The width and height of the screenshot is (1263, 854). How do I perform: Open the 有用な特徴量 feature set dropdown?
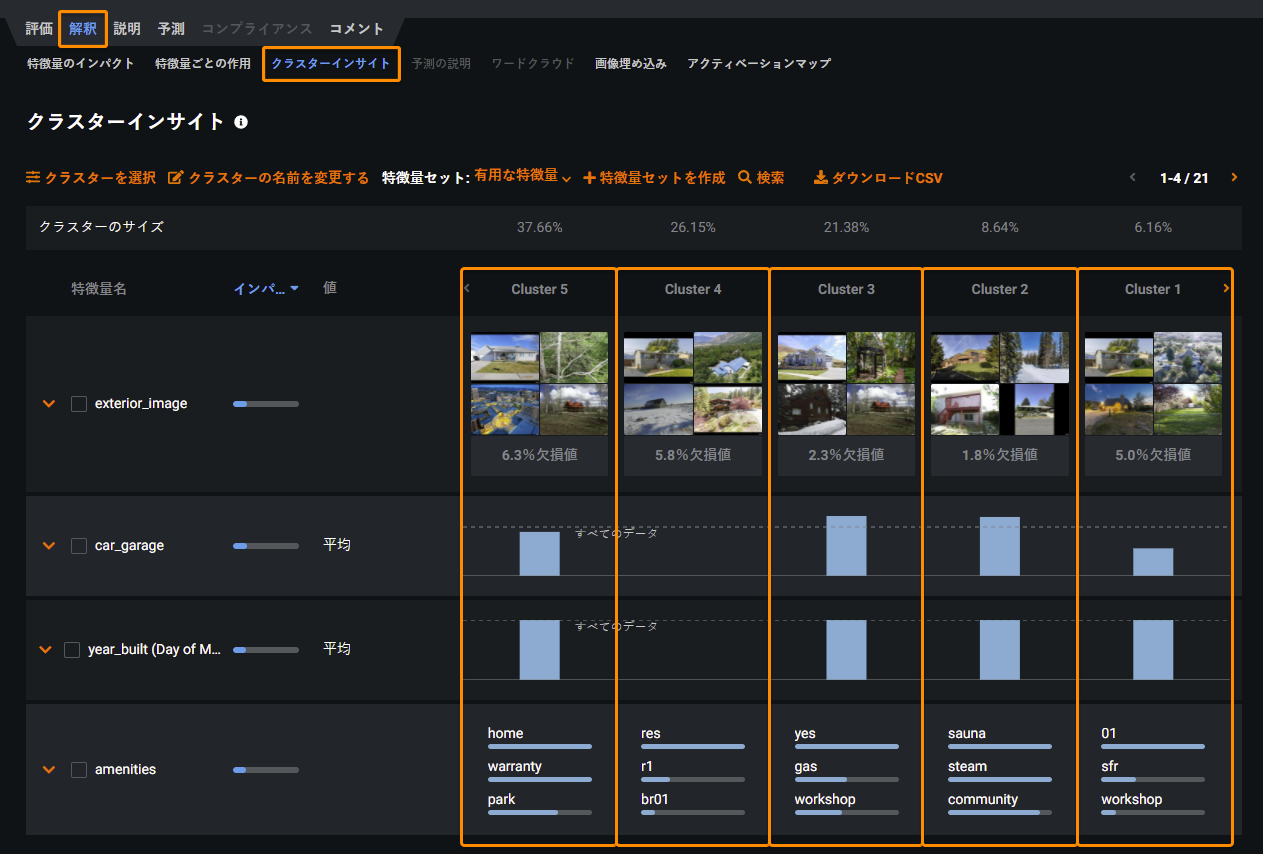[522, 177]
